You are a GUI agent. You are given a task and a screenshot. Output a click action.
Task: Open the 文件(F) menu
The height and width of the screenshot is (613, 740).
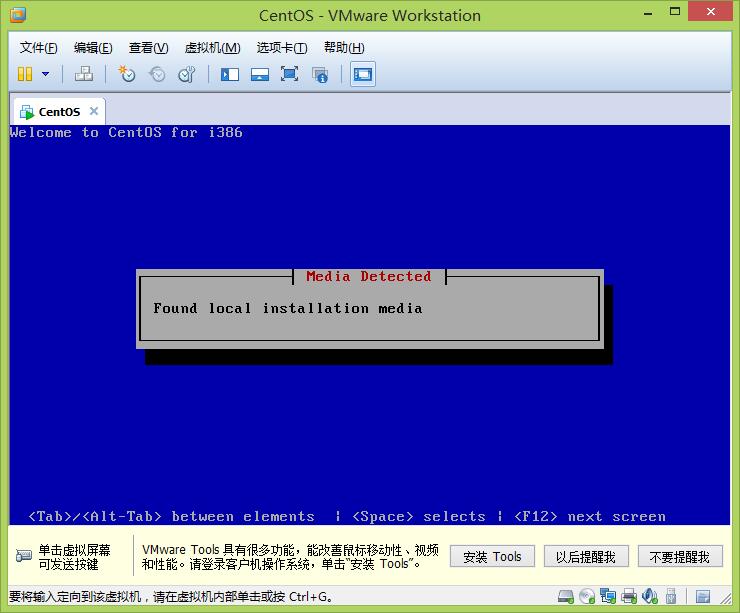(x=38, y=48)
